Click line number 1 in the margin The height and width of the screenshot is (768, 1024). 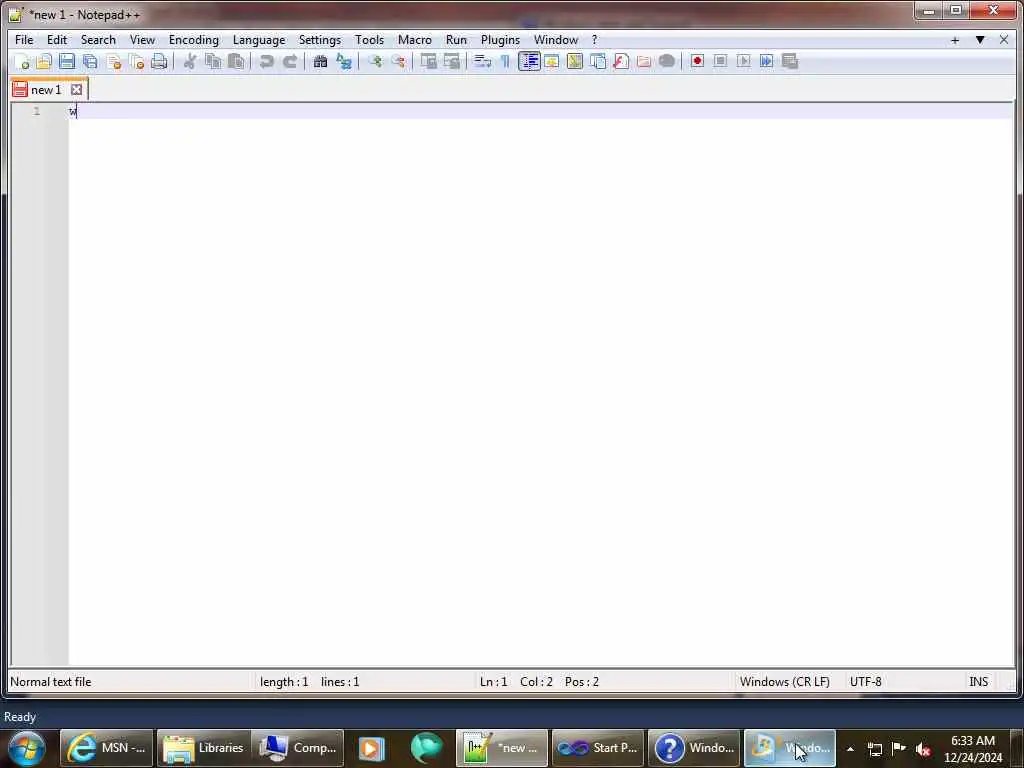point(37,111)
